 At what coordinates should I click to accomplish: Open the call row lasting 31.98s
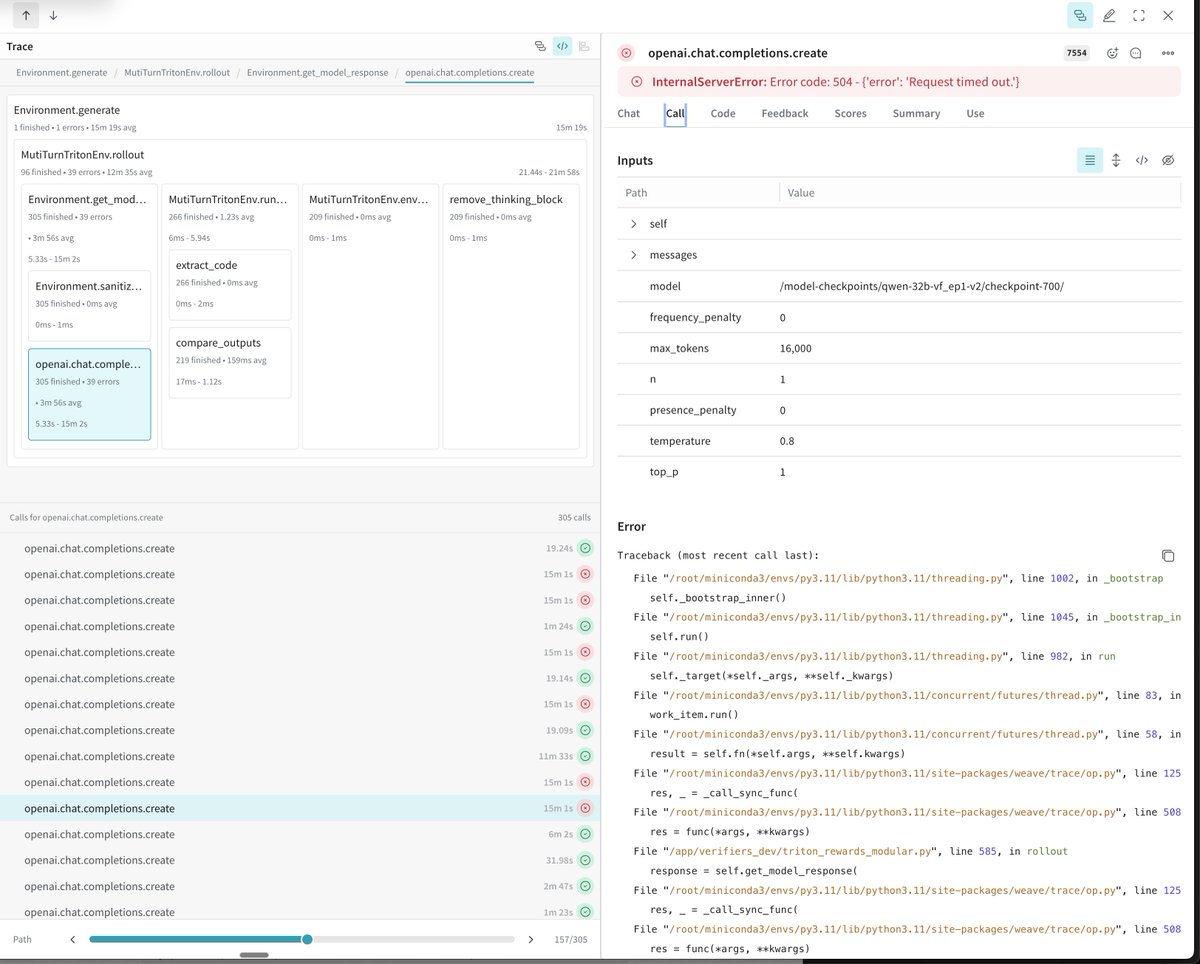pos(300,860)
